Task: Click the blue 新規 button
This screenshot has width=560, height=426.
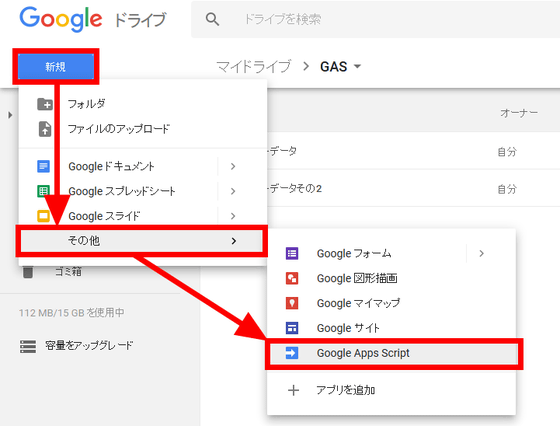Action: click(x=56, y=66)
